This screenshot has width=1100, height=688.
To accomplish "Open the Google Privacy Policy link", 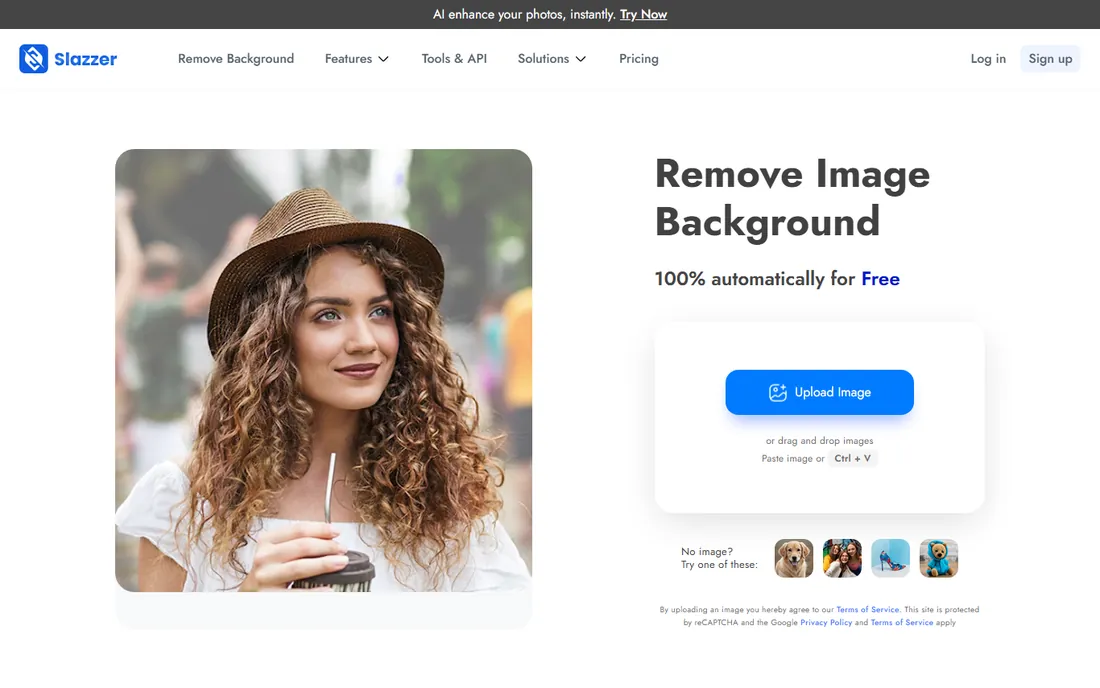I will (x=826, y=622).
